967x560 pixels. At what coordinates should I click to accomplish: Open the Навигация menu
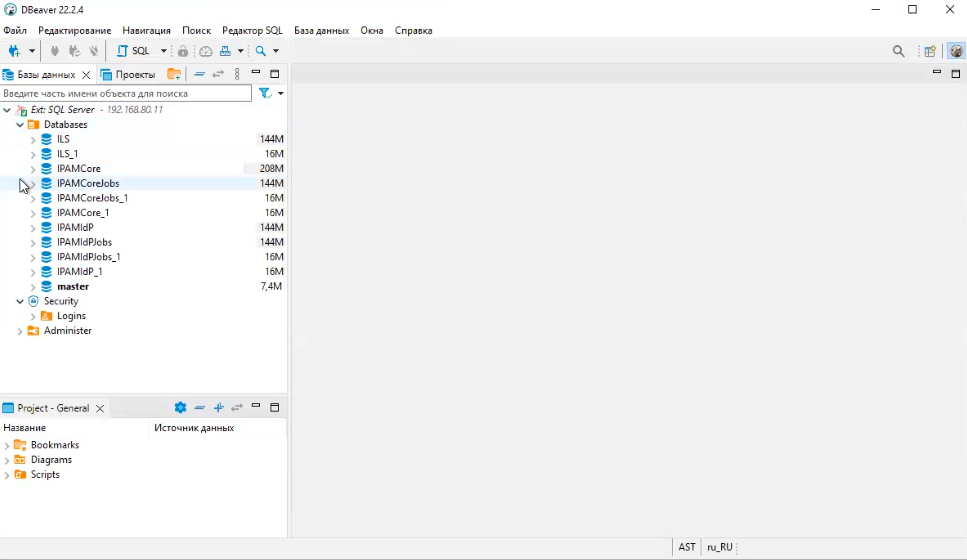click(x=146, y=30)
